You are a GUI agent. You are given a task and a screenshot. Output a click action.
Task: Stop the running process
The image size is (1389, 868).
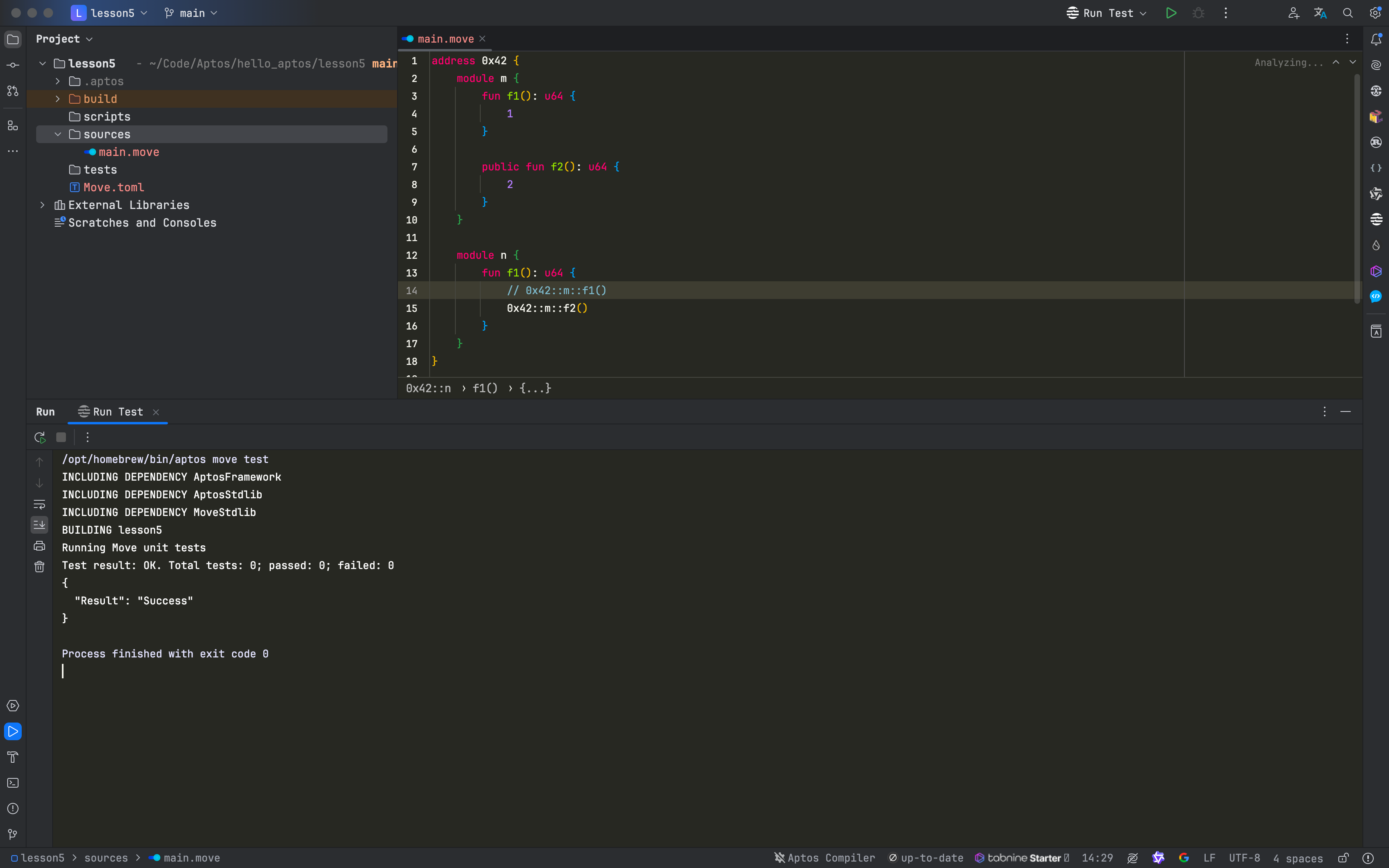[61, 438]
